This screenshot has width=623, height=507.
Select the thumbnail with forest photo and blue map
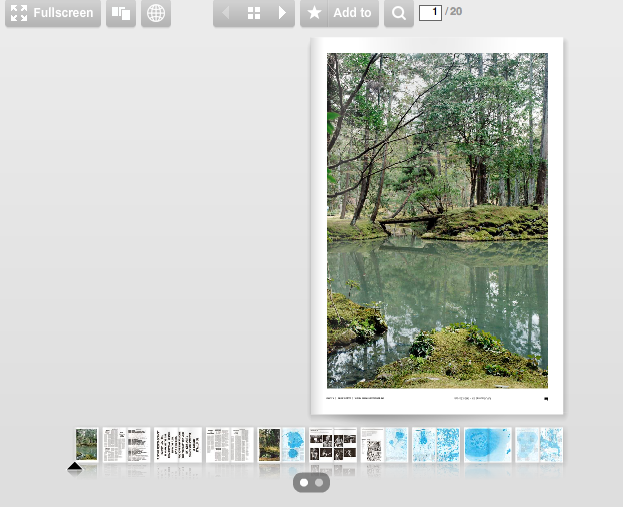281,445
